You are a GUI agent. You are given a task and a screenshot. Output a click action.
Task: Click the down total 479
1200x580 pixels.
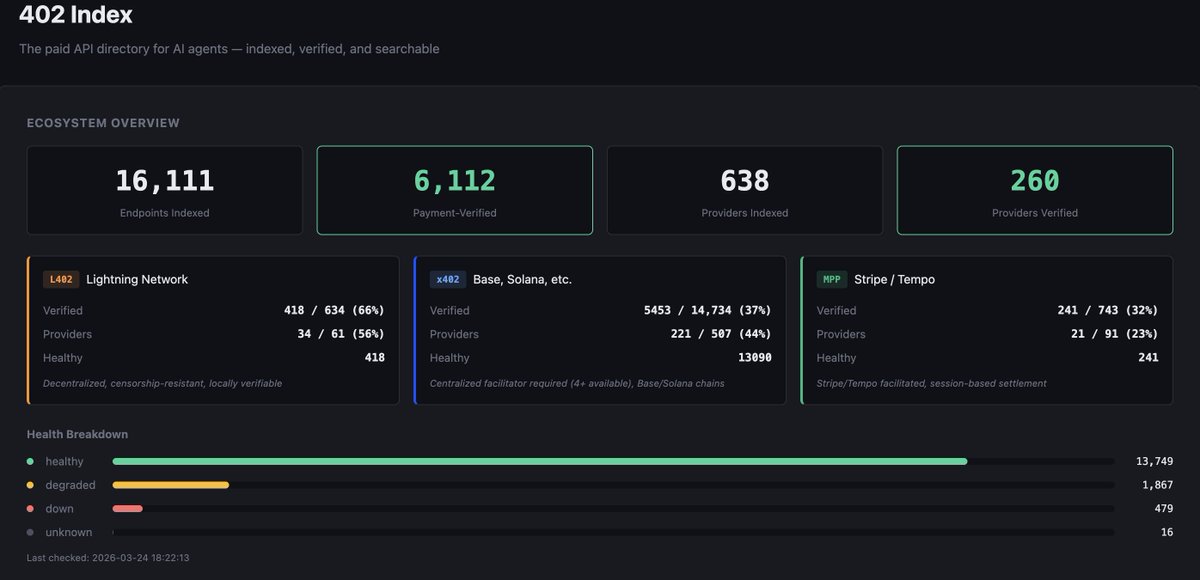(1163, 509)
